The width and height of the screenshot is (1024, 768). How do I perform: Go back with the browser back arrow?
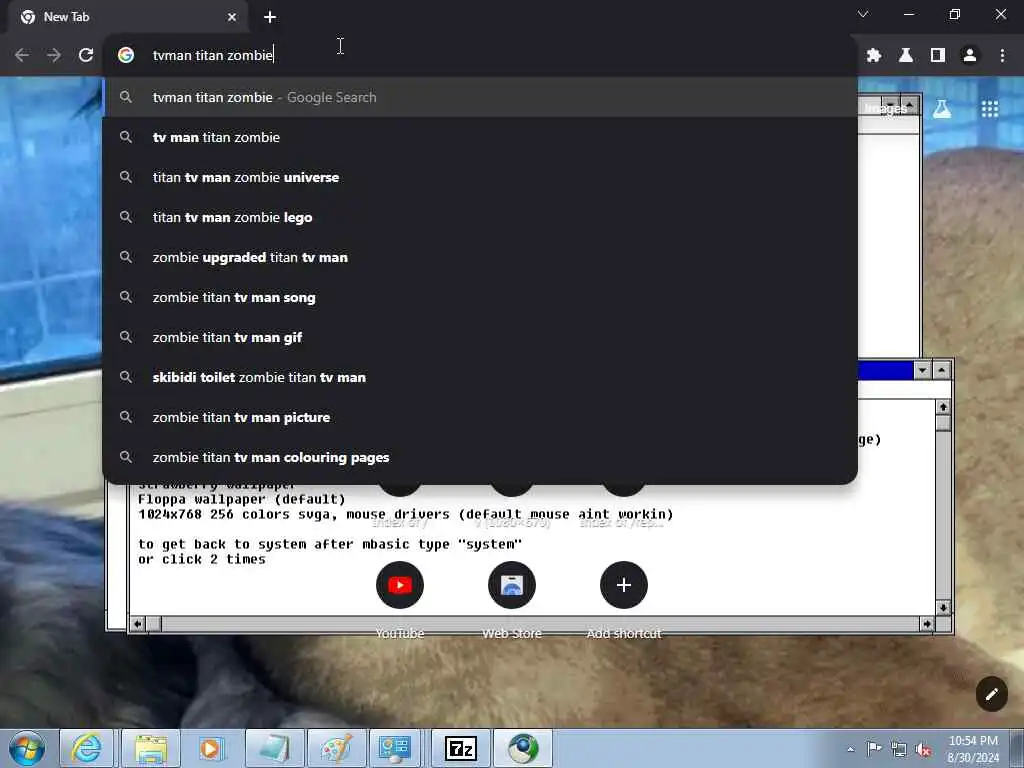[22, 56]
